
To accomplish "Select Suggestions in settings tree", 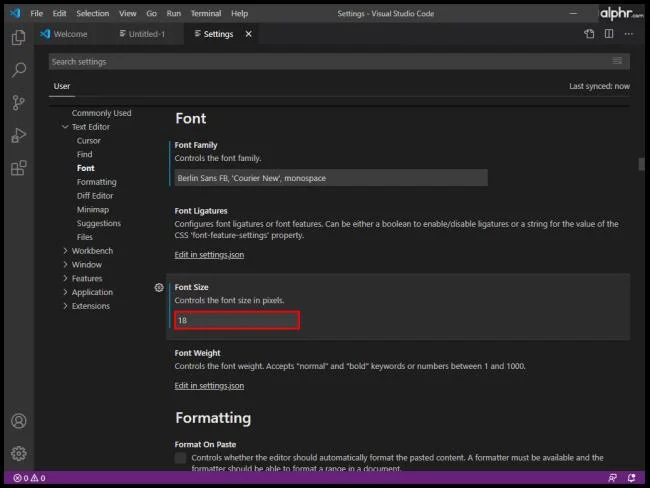I will (x=98, y=223).
